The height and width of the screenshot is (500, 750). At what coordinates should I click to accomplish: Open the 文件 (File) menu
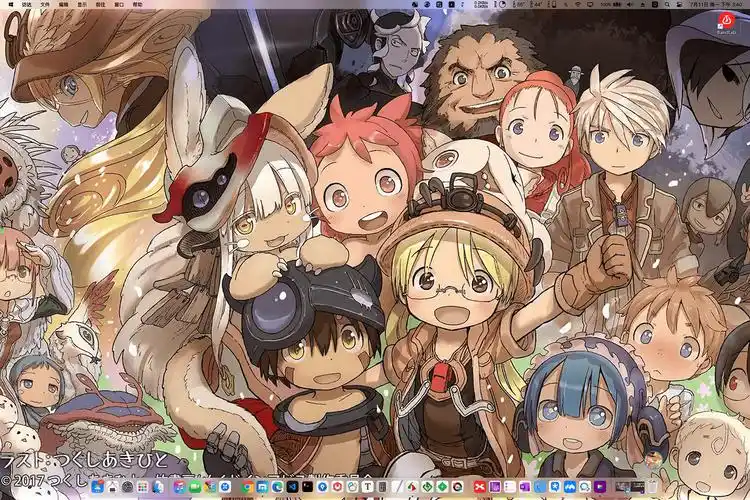[x=45, y=5]
